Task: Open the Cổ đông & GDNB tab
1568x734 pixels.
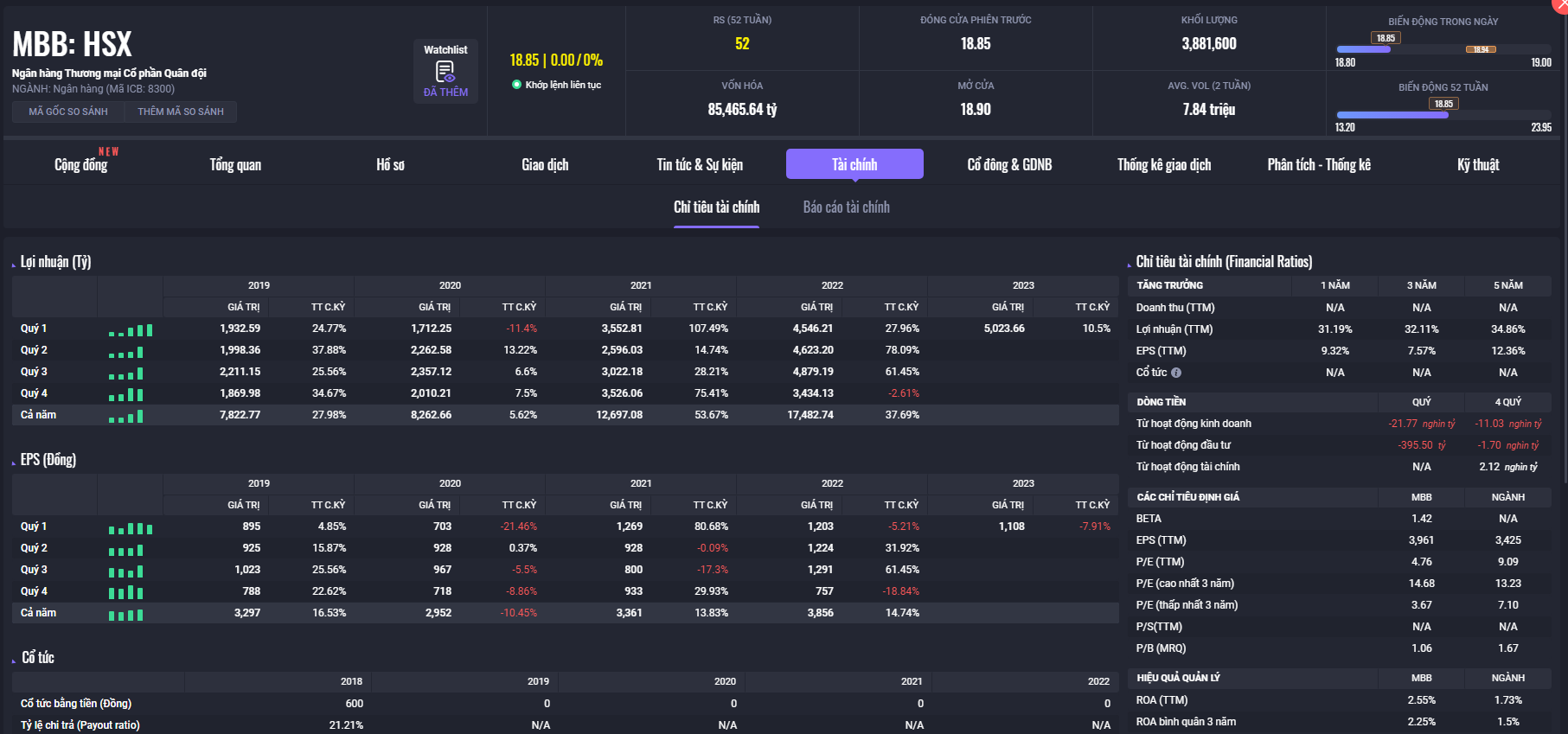Action: tap(1009, 164)
